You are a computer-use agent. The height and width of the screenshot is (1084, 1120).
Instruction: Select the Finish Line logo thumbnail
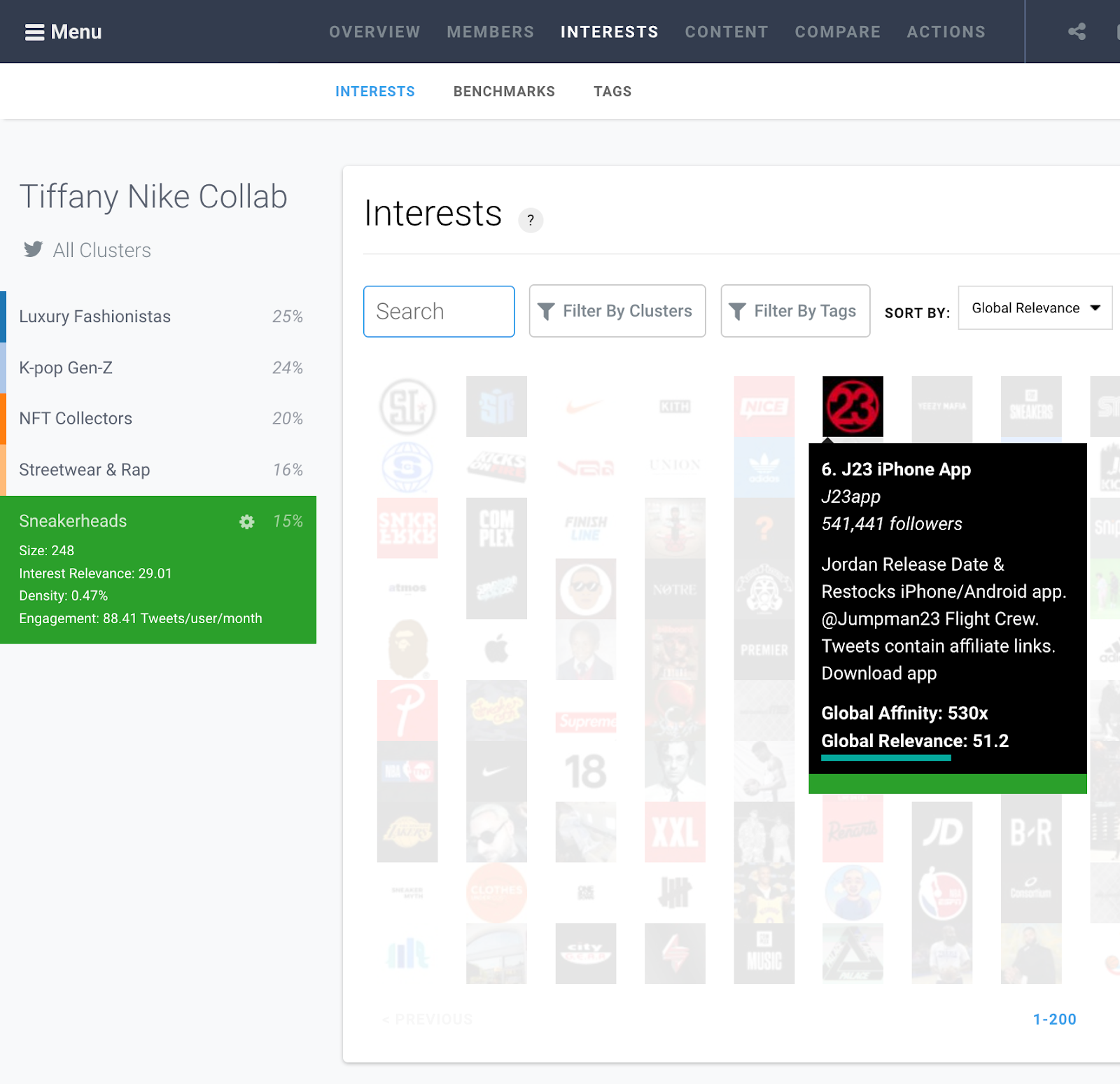click(x=586, y=528)
